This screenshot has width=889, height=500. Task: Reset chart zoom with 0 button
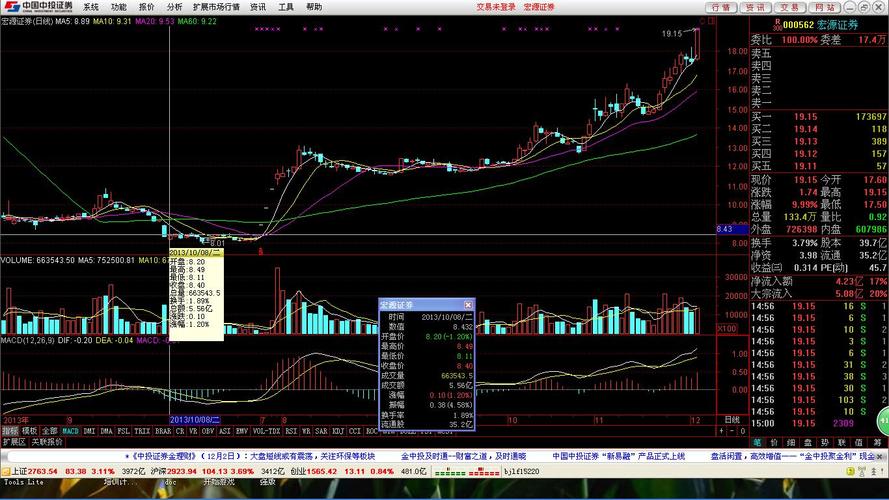tap(743, 431)
